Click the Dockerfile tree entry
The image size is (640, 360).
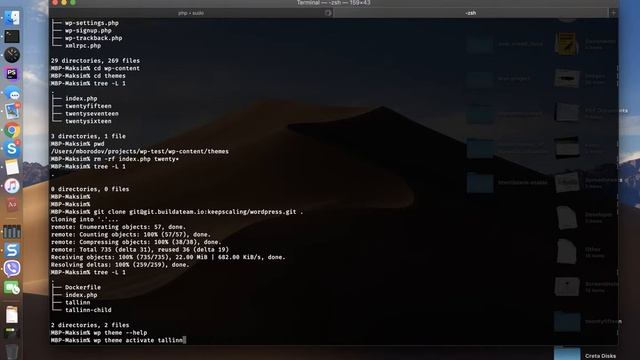click(83, 287)
